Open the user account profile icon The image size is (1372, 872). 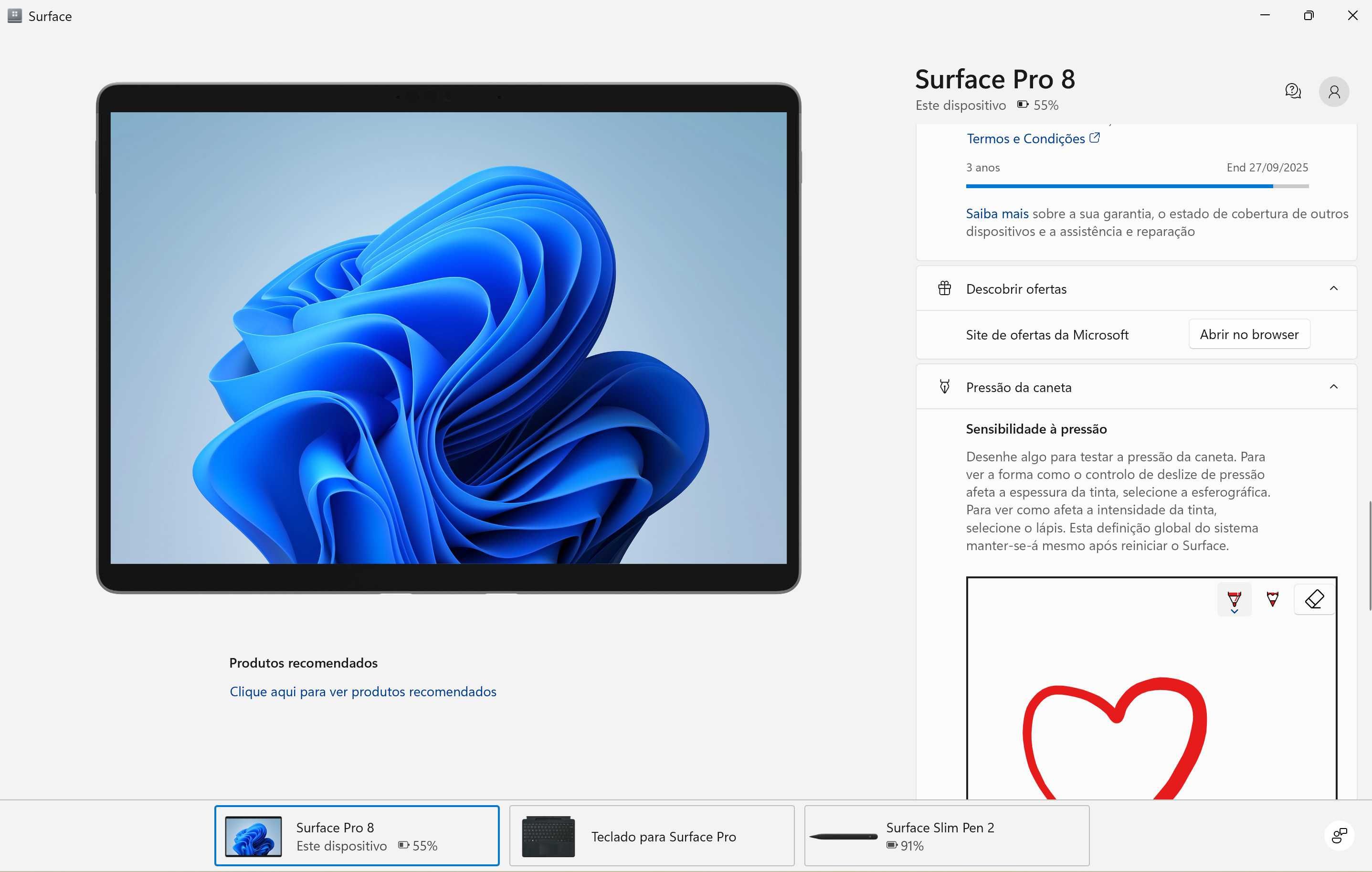tap(1334, 92)
